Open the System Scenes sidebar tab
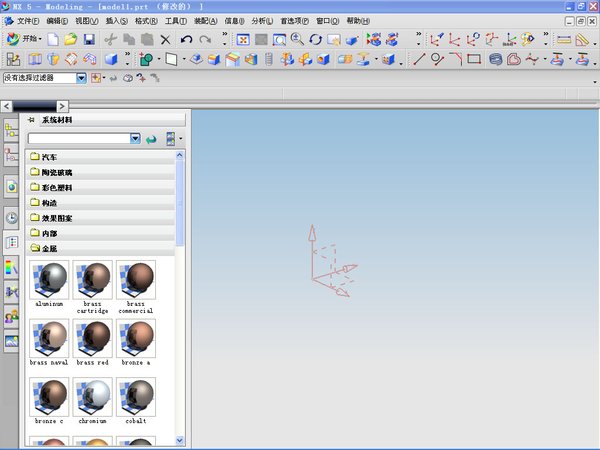600x450 pixels. coord(11,341)
